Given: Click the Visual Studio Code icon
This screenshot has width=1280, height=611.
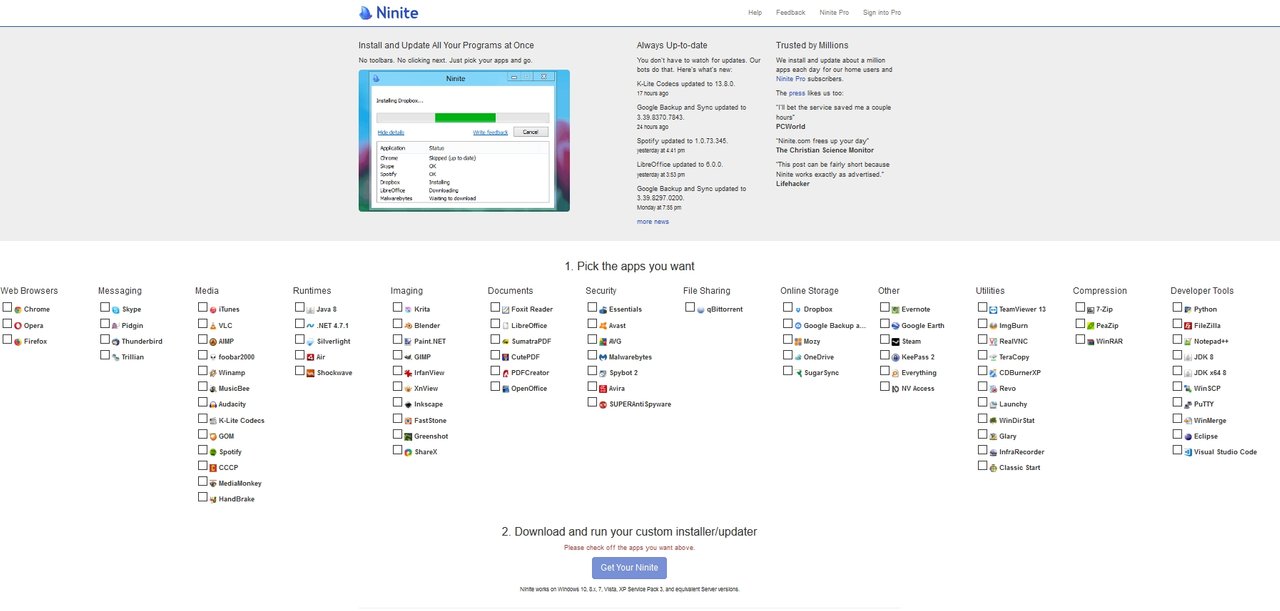Looking at the screenshot, I should pos(1188,452).
